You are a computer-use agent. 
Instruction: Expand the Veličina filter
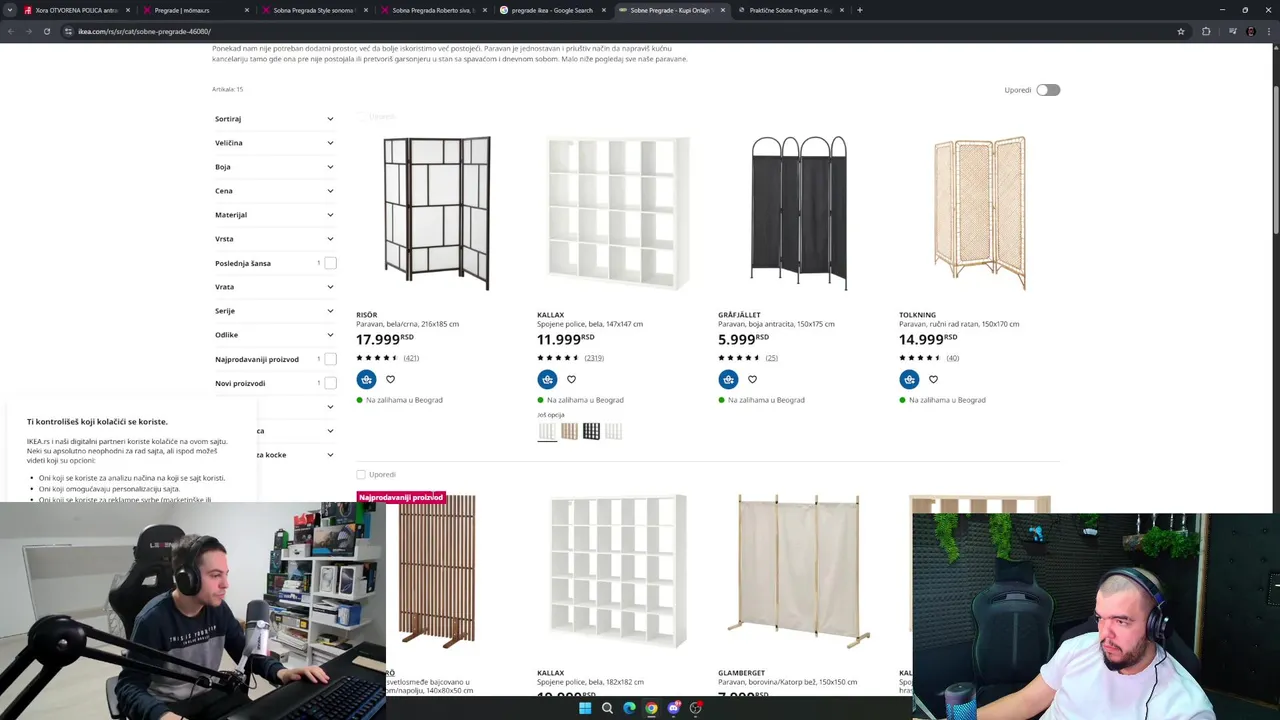coord(274,143)
